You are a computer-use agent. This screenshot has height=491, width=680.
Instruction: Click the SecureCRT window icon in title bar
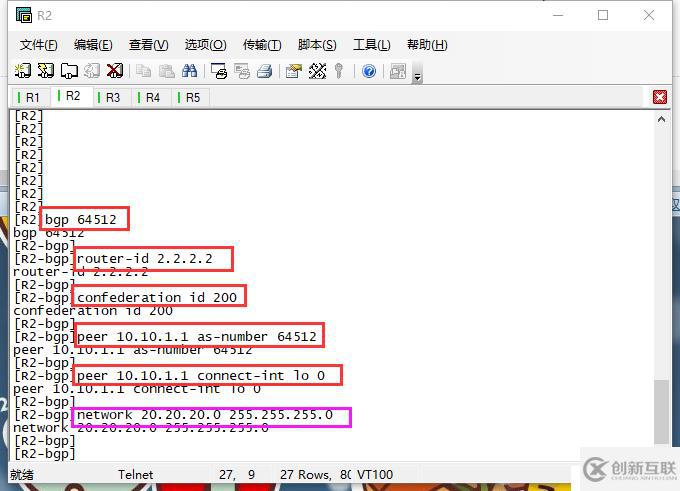pos(24,15)
